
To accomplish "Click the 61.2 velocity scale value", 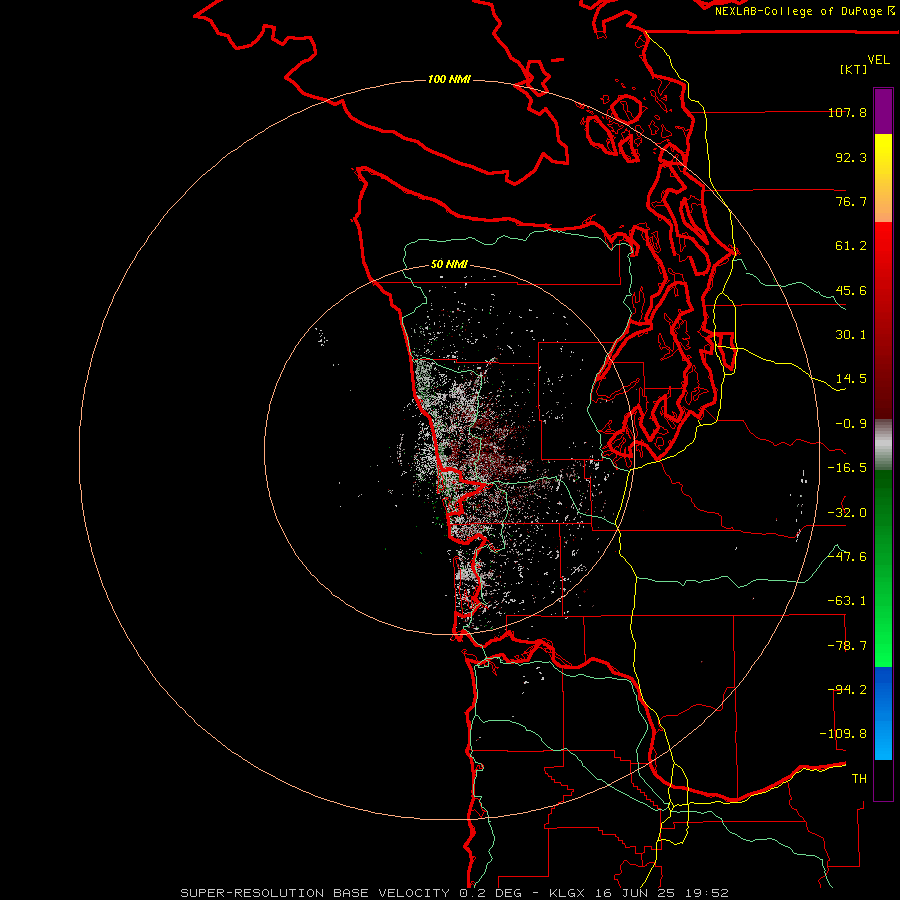I will [851, 246].
